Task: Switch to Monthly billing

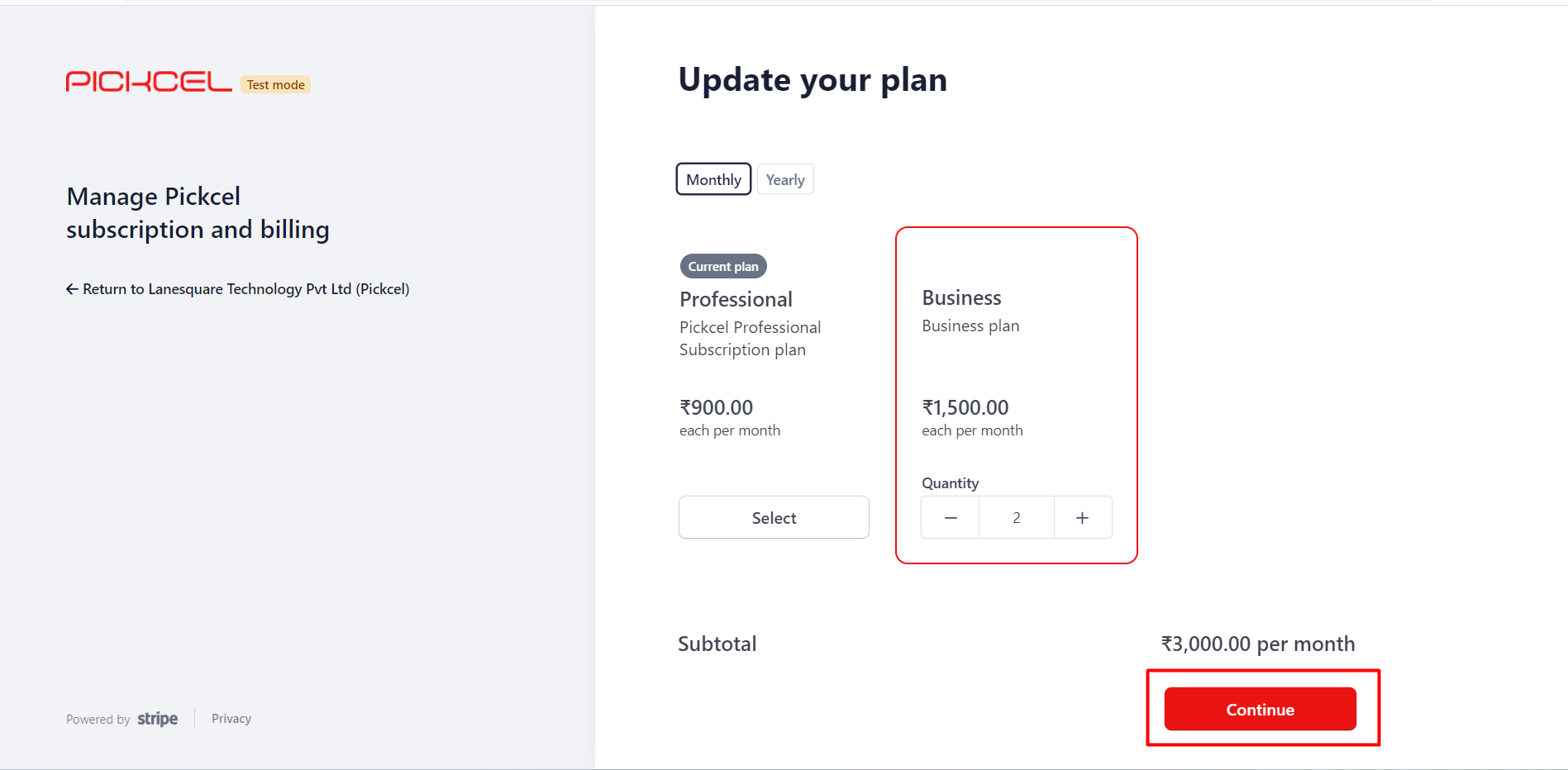Action: tap(713, 180)
